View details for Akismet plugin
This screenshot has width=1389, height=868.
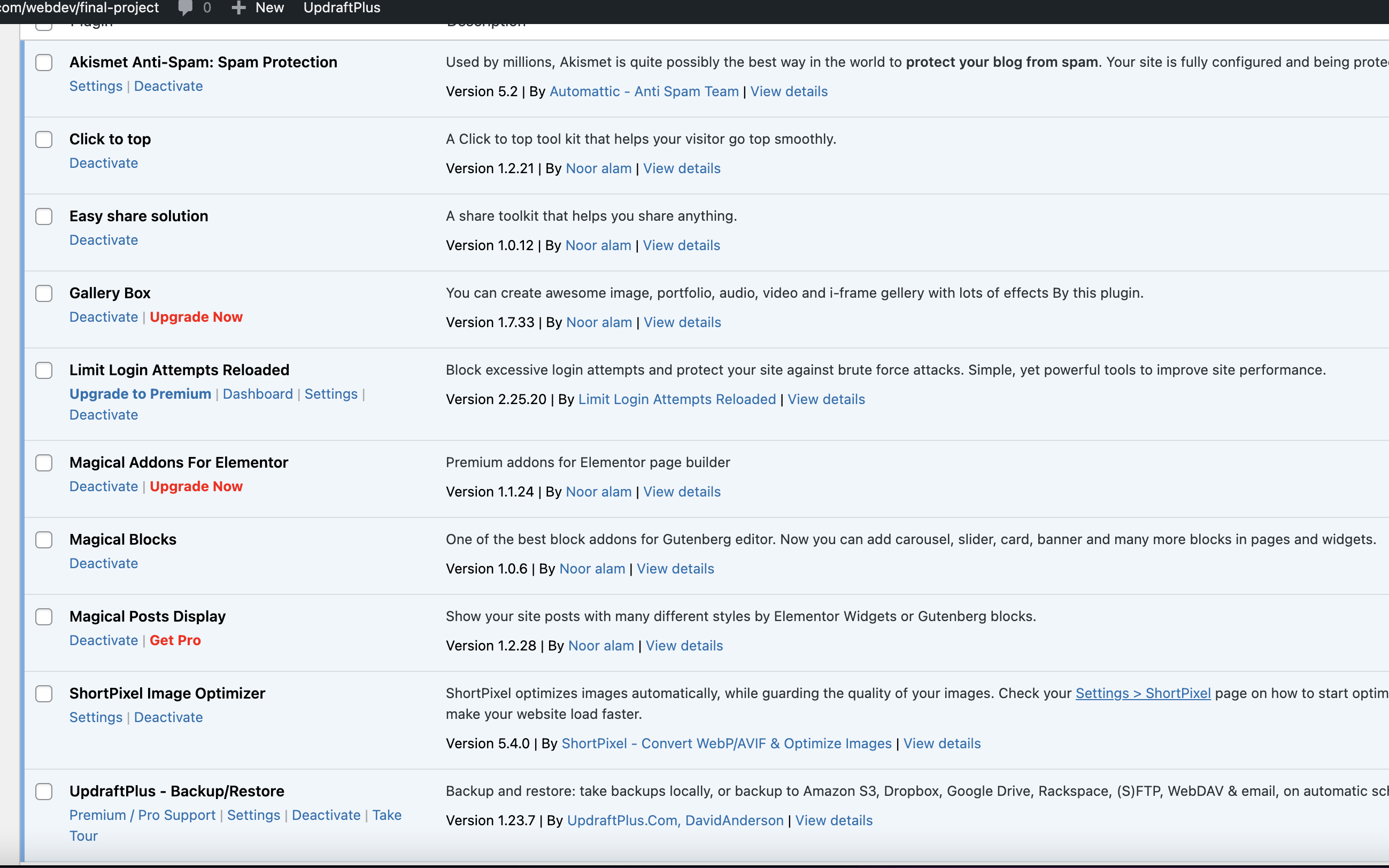[x=789, y=91]
